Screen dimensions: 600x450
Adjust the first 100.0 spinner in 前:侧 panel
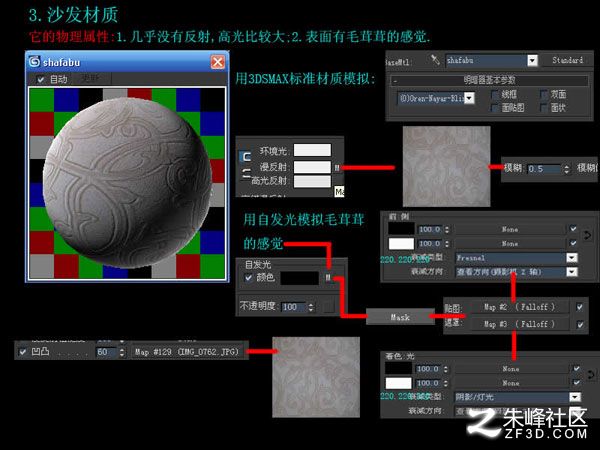point(447,229)
